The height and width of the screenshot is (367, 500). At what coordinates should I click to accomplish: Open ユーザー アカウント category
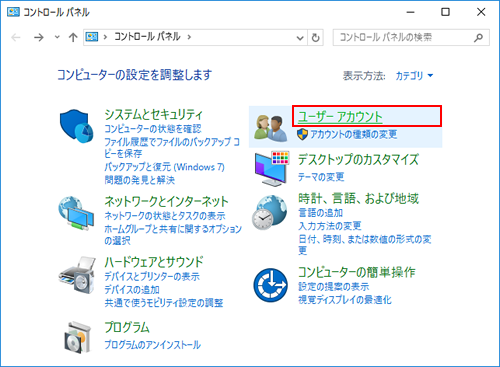pyautogui.click(x=340, y=117)
